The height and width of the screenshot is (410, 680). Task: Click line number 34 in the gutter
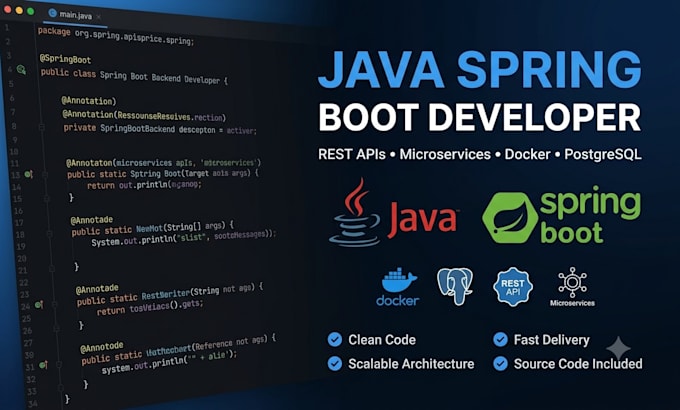click(x=32, y=404)
